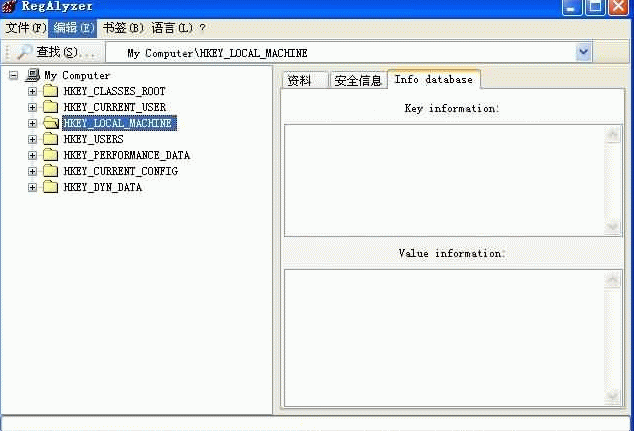This screenshot has width=634, height=431.
Task: Expand the HKEY_CURRENT_USER node
Action: click(32, 108)
